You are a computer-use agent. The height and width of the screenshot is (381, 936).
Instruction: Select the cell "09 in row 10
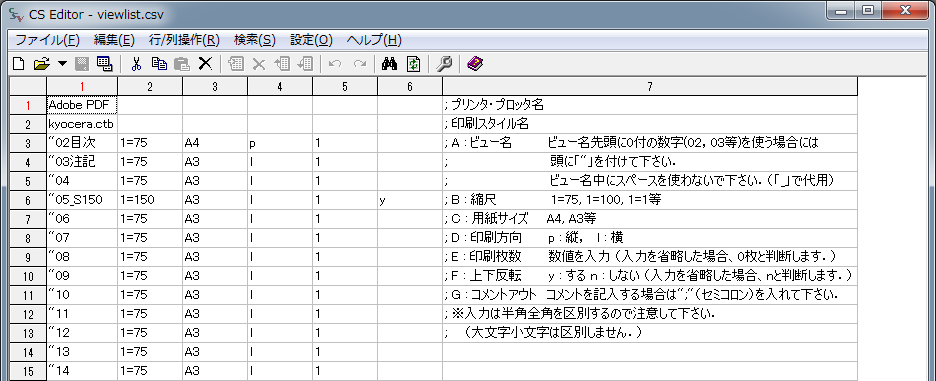coord(82,276)
